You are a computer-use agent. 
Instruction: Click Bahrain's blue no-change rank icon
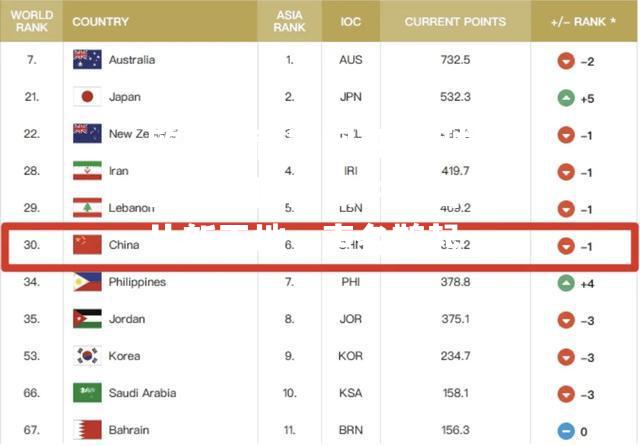click(566, 431)
